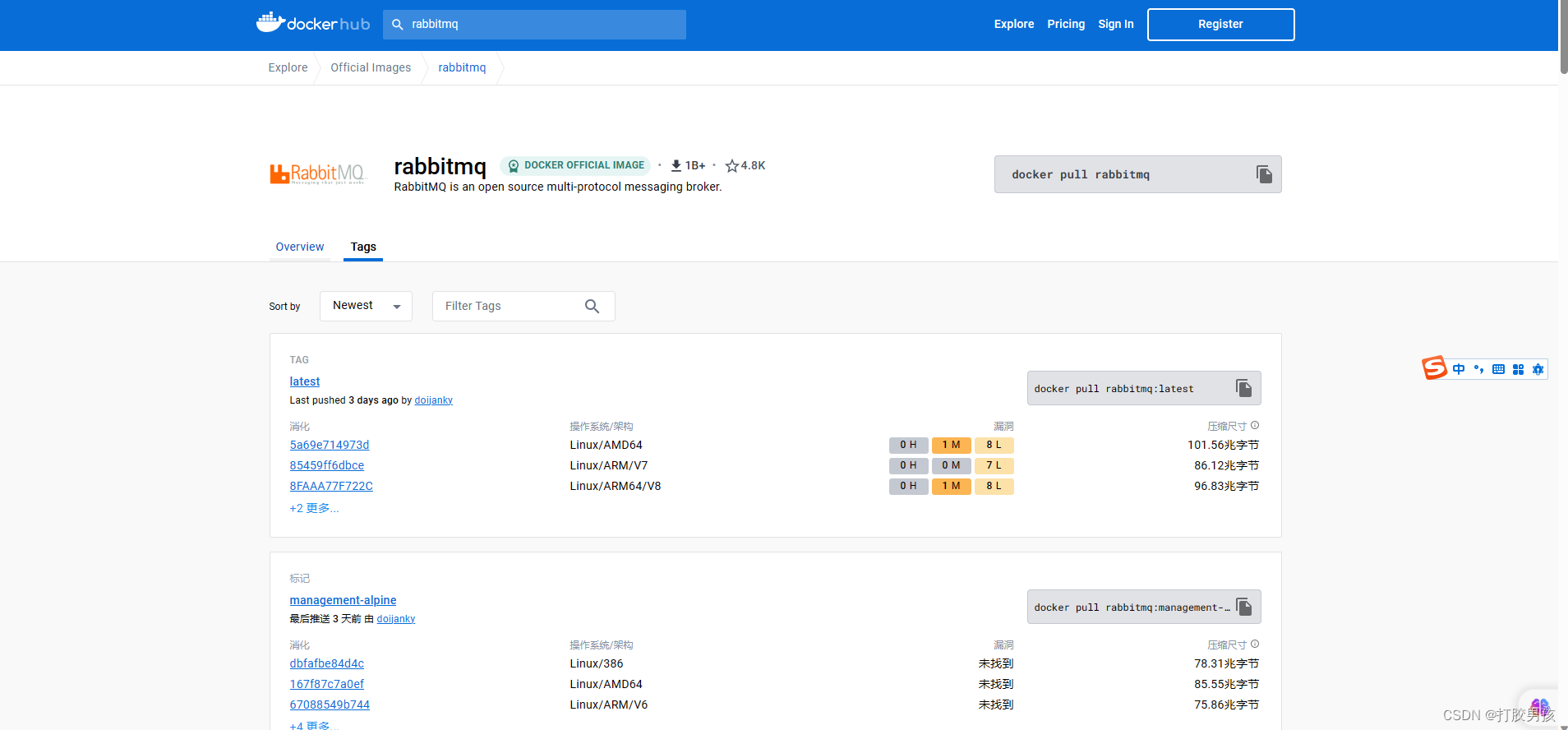Click the rabbitmq breadcrumb link
This screenshot has height=730, width=1568.
(462, 67)
